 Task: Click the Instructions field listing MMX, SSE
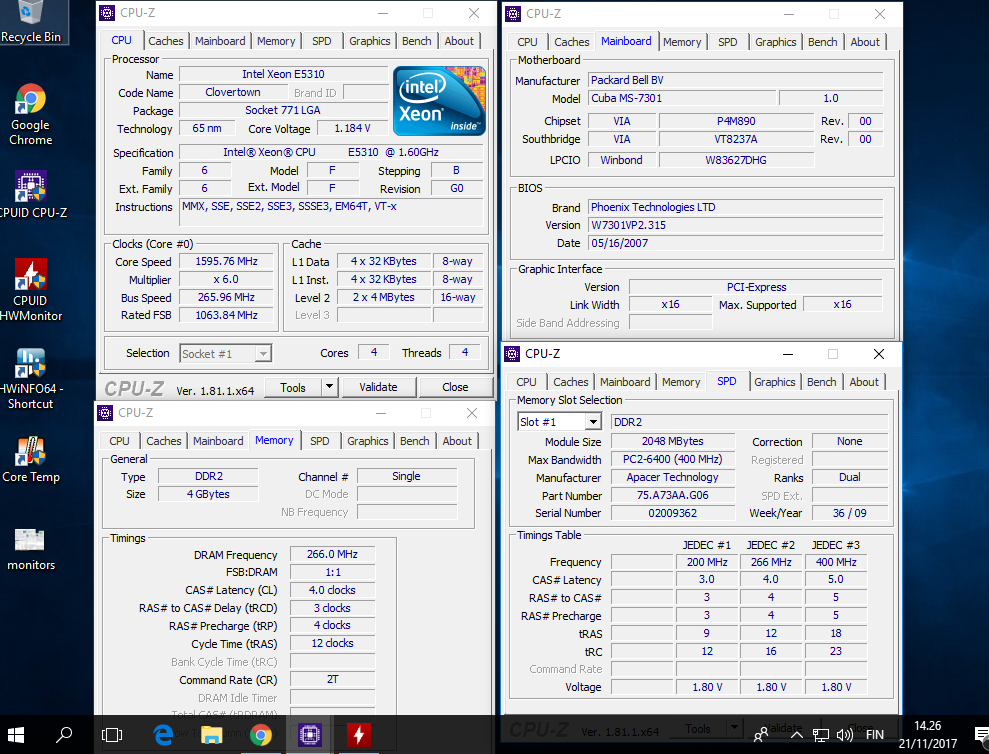click(332, 213)
